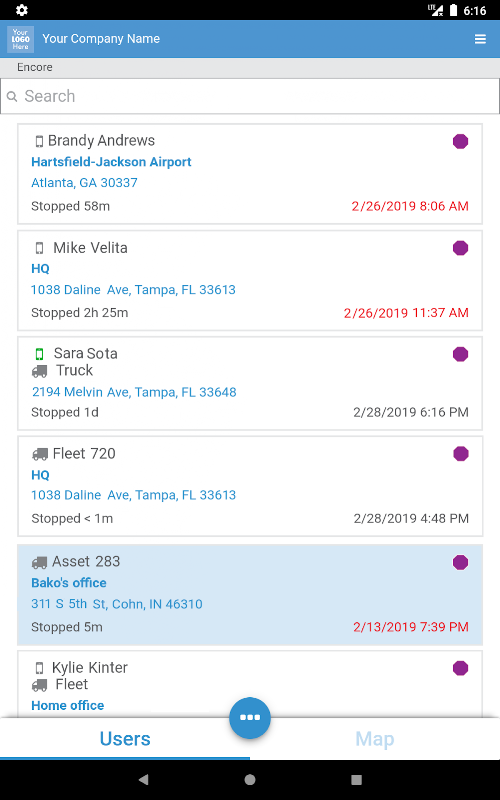Tap the floating three-dots action button
The width and height of the screenshot is (500, 800).
250,717
